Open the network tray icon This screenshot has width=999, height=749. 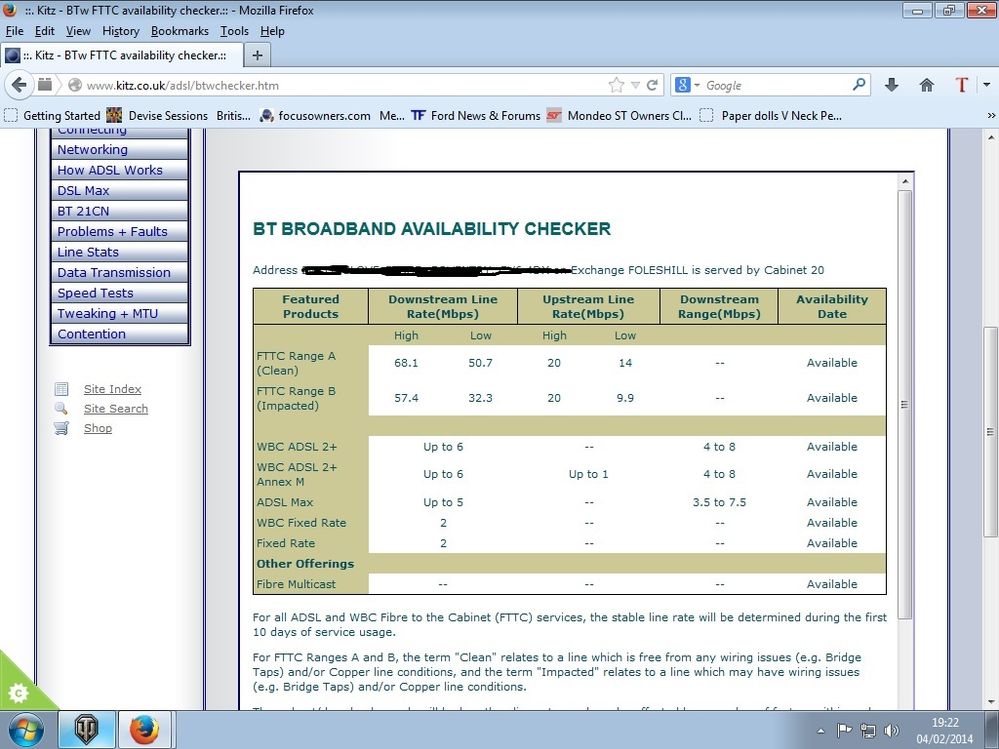pyautogui.click(x=868, y=731)
